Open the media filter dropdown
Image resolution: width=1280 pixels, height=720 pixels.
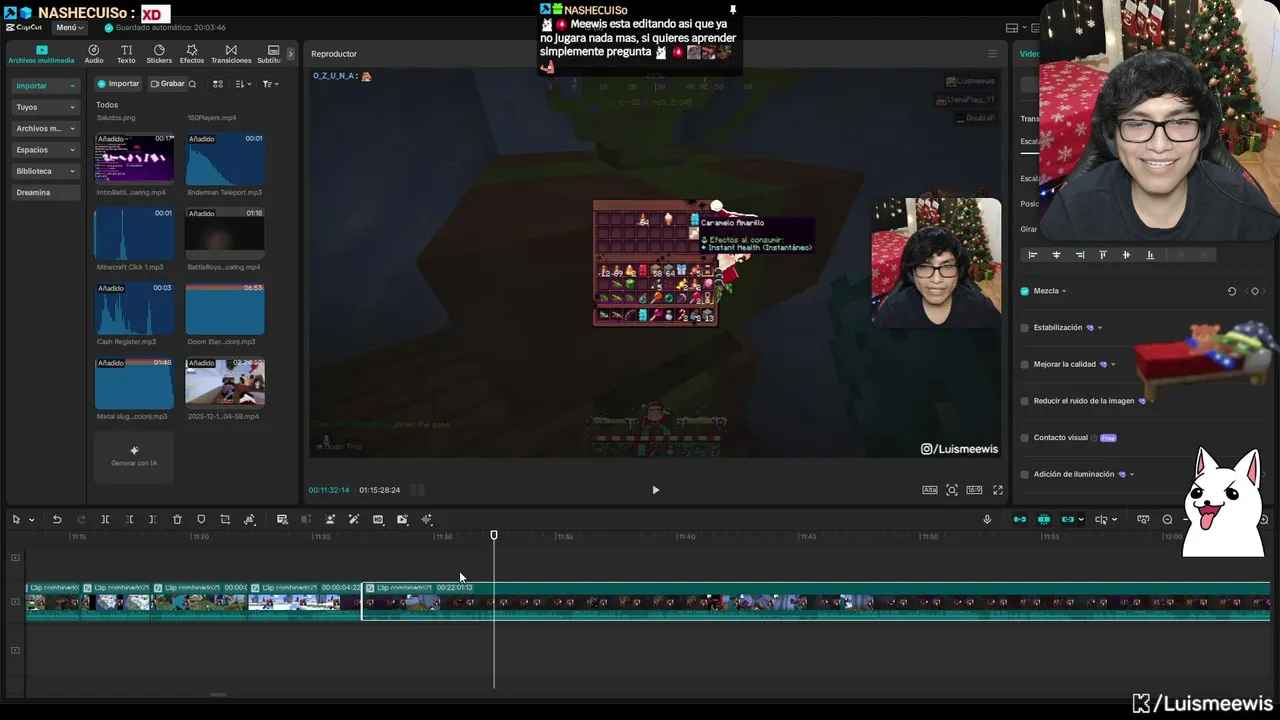pyautogui.click(x=270, y=84)
